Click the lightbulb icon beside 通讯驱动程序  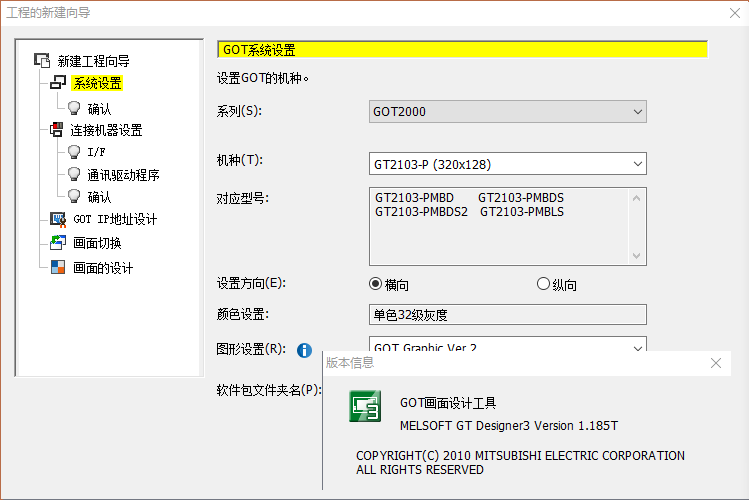coord(73,175)
